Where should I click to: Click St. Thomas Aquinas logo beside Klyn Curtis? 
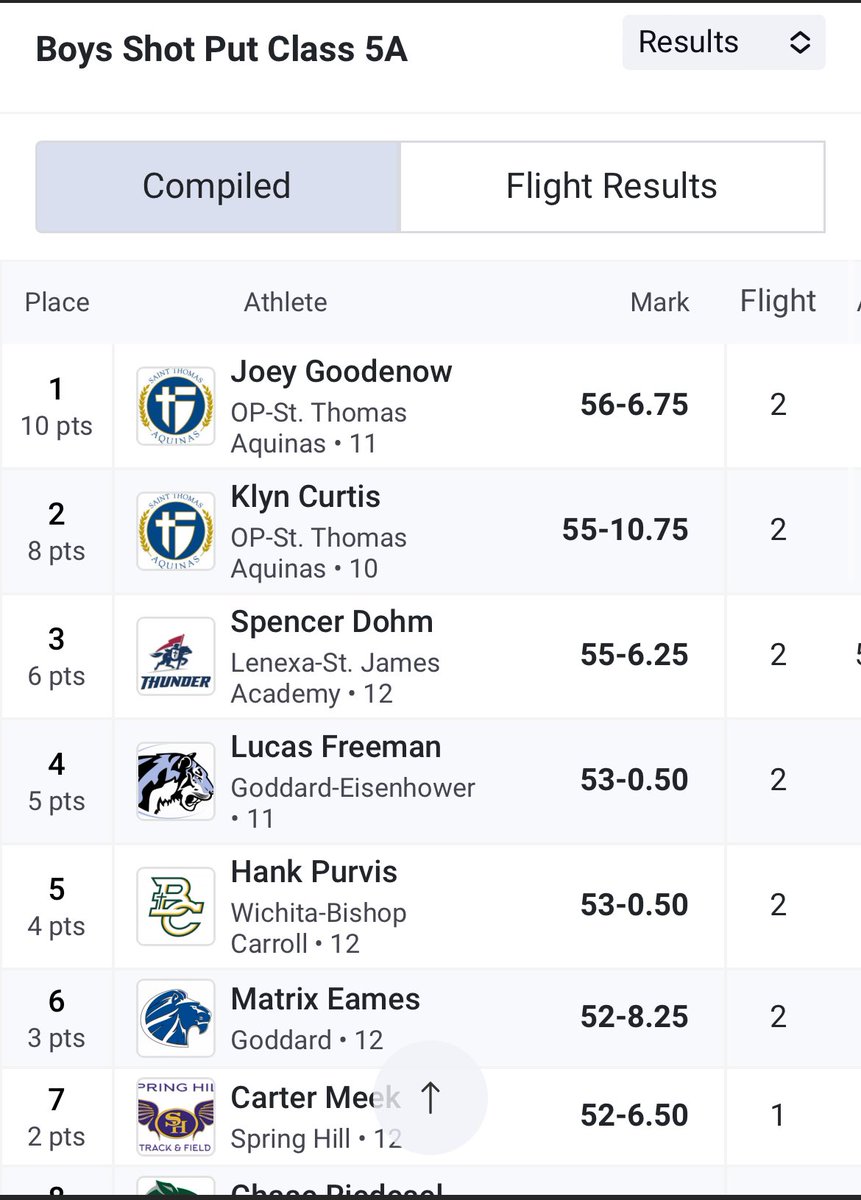(x=175, y=531)
